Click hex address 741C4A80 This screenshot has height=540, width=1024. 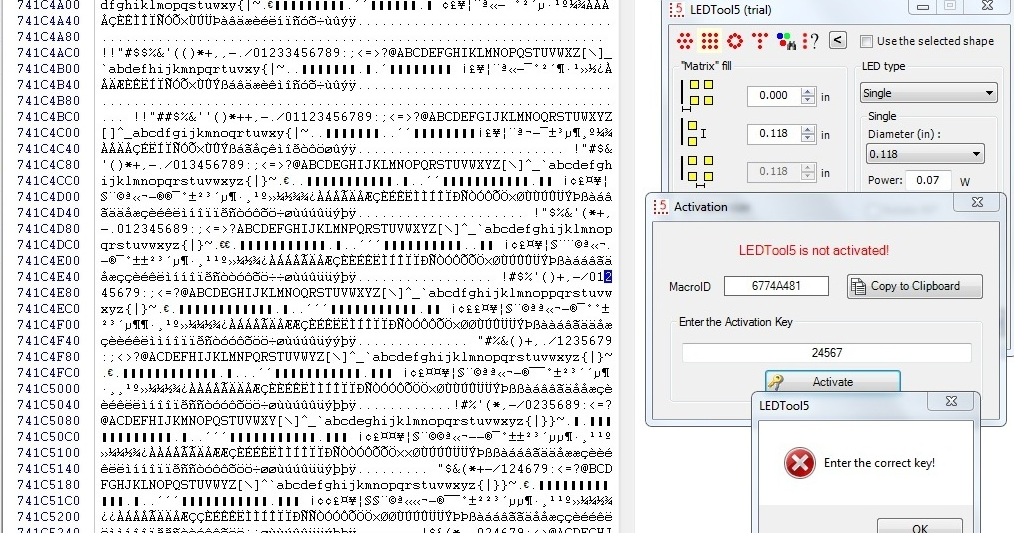point(49,37)
